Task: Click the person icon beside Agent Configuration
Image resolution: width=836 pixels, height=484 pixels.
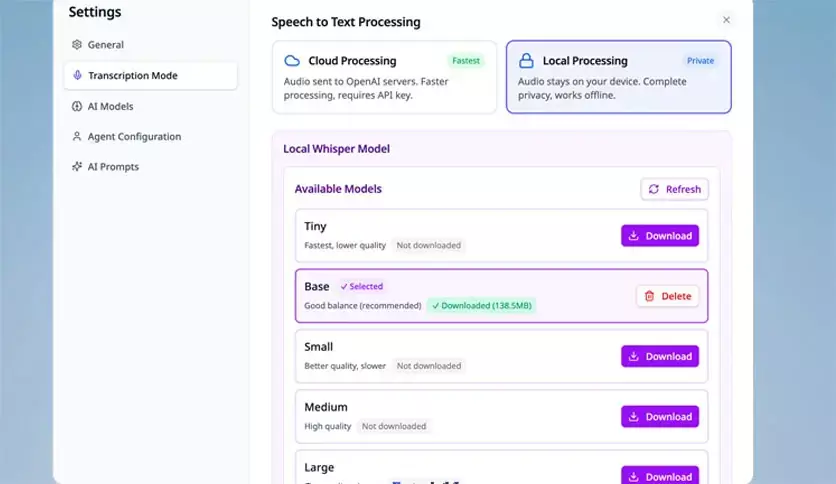Action: [x=77, y=137]
